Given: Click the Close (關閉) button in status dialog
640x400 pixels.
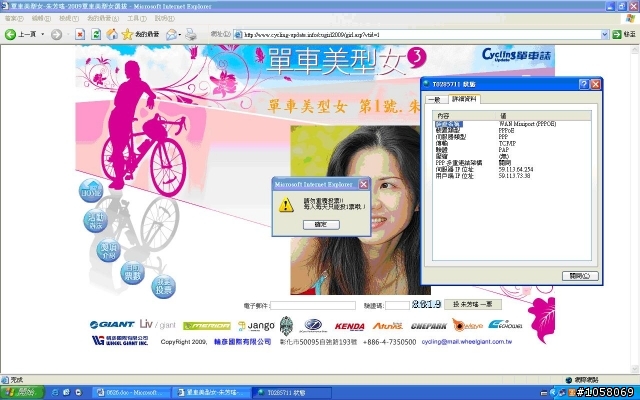Looking at the screenshot, I should (580, 276).
